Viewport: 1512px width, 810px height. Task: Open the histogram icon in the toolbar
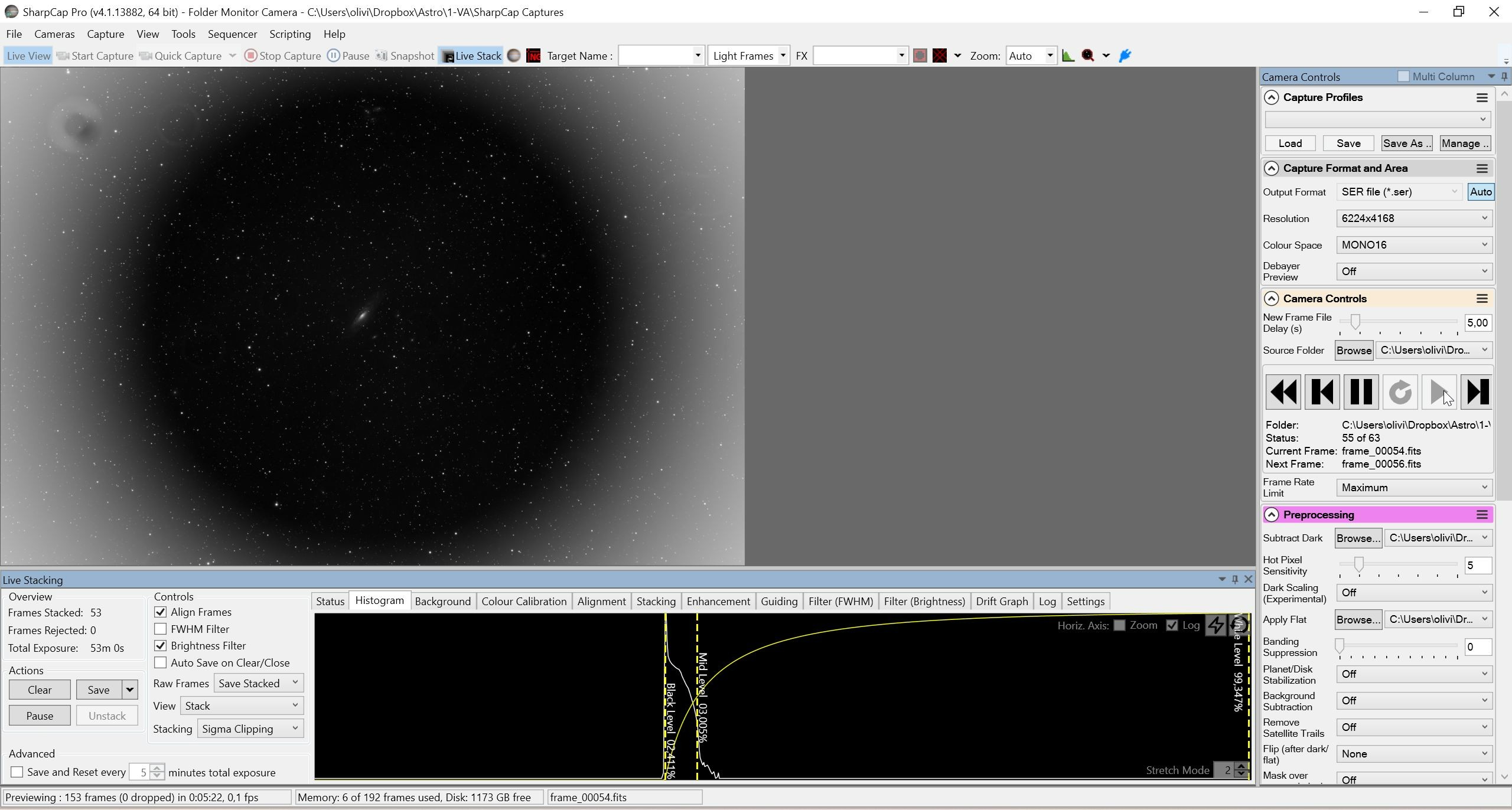(x=1068, y=56)
